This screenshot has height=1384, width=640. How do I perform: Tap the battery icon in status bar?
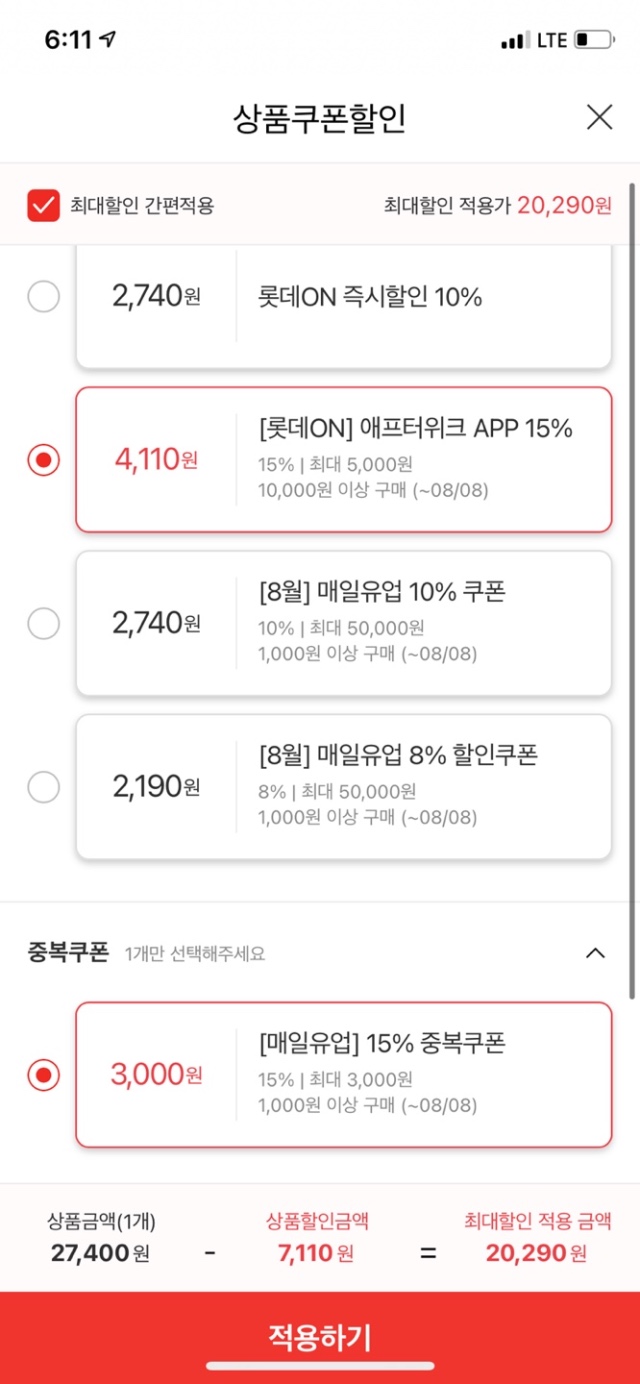(x=594, y=41)
